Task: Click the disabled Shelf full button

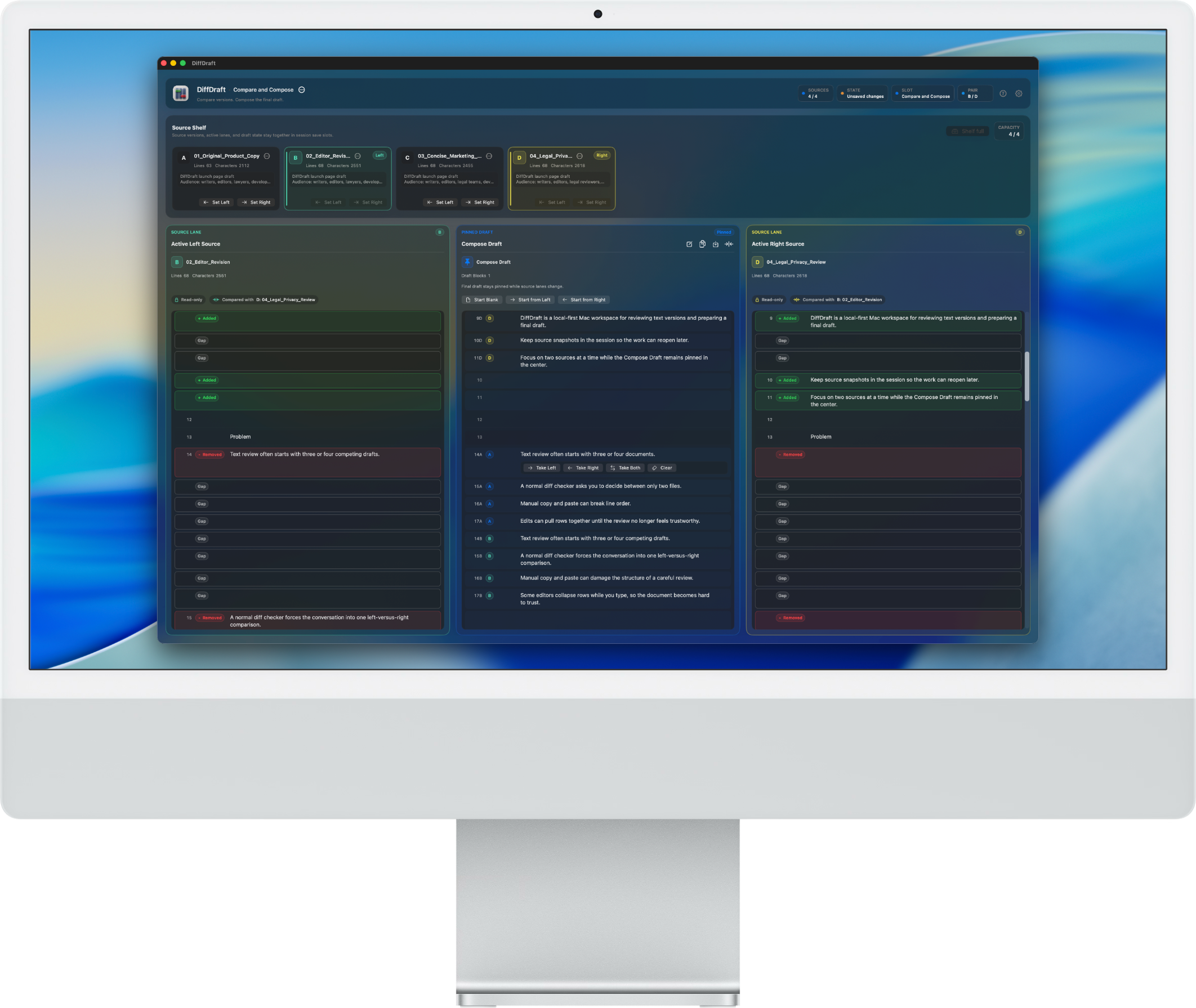Action: pos(967,132)
